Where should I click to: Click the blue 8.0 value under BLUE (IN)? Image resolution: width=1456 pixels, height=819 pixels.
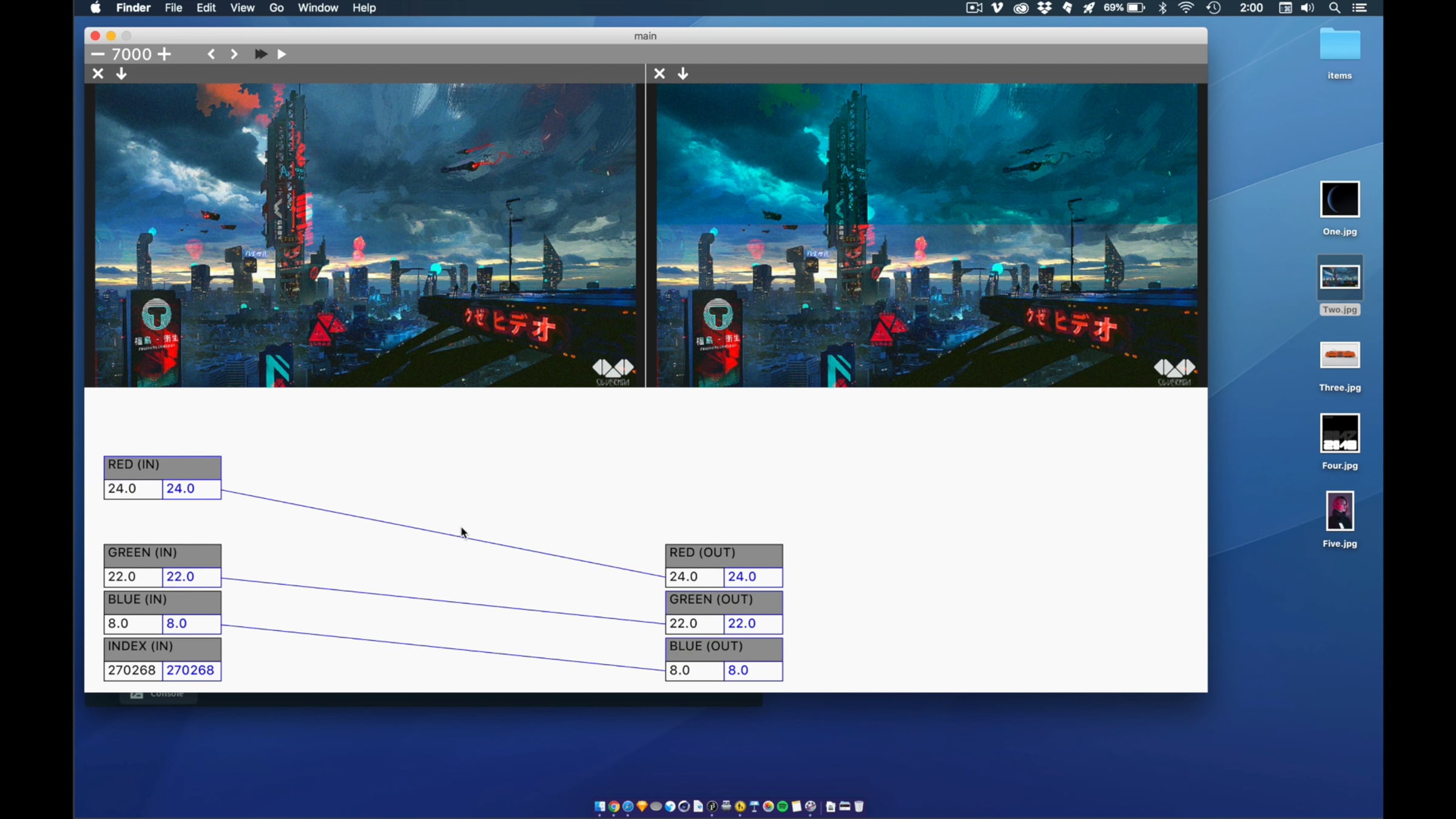click(192, 624)
